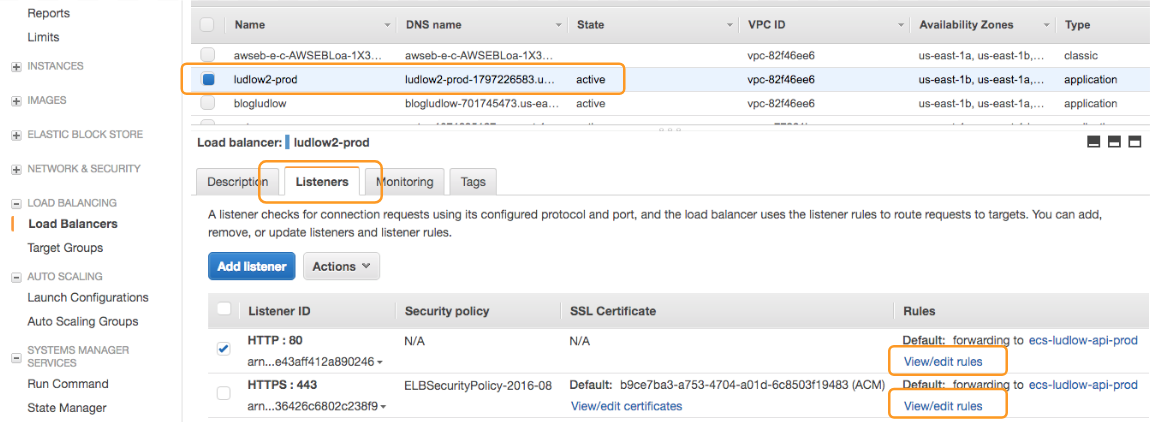Screen dimensions: 1152x422
Task: Expand the HTTP listener ARN dropdown arrow
Action: [x=379, y=362]
